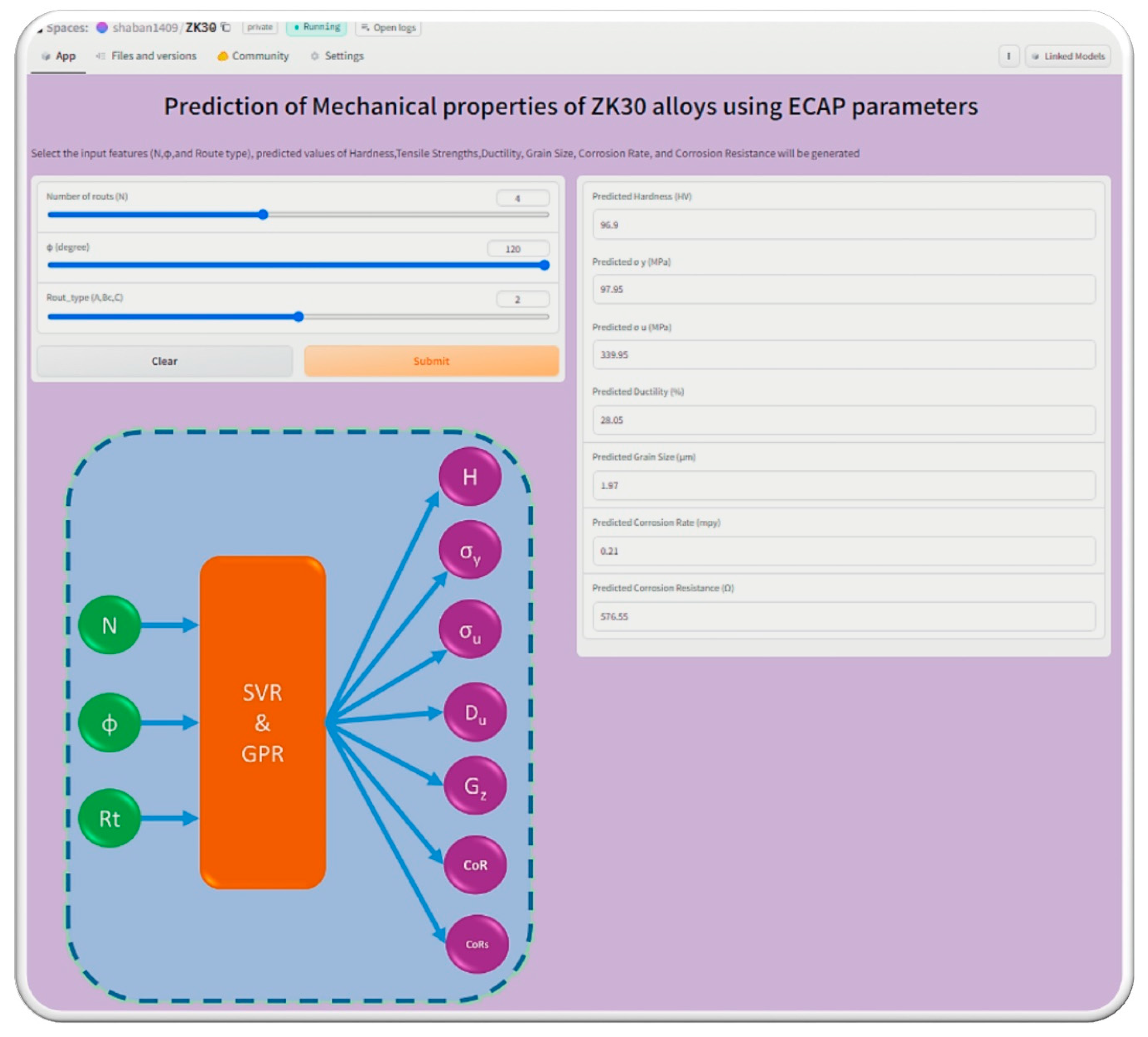Click Open logs button
Screen dimensions: 1148x1037
click(388, 27)
